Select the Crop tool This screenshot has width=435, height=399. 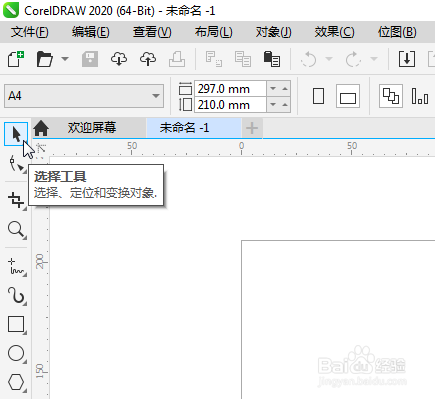pos(16,201)
